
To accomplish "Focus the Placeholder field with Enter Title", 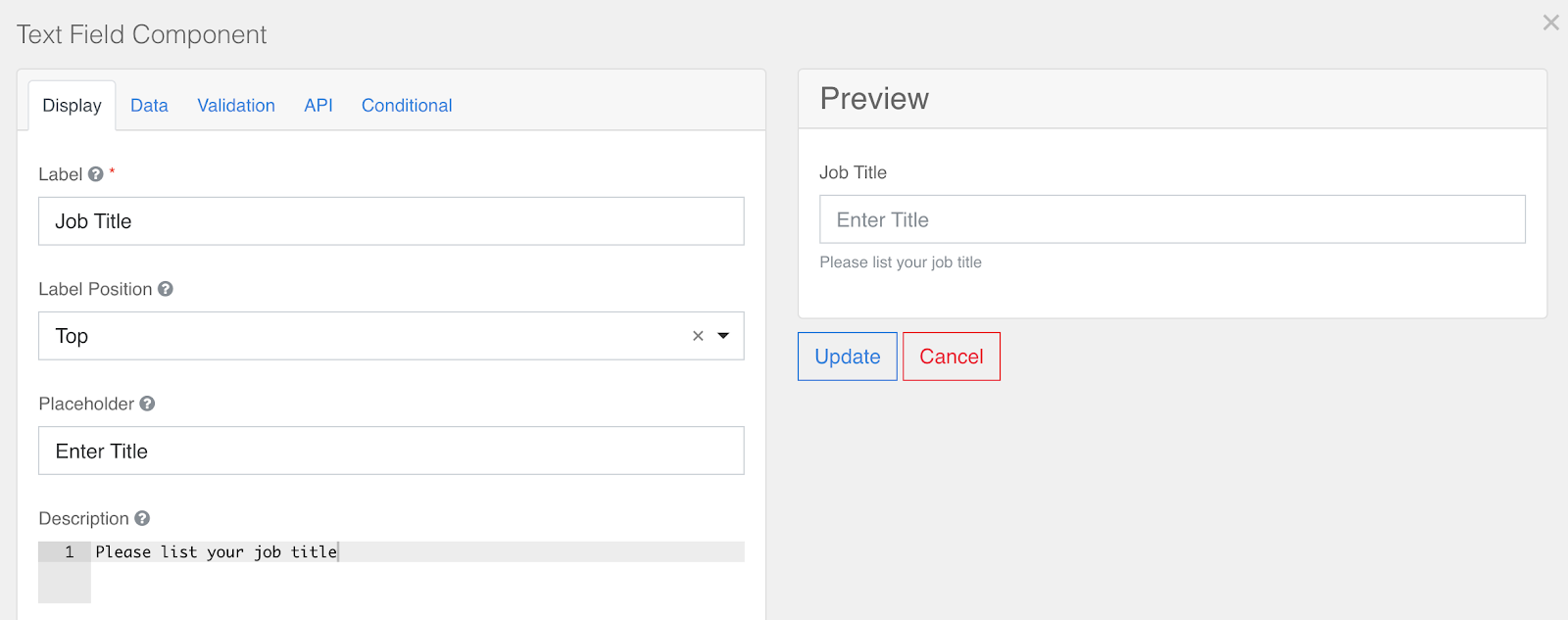I will (391, 451).
